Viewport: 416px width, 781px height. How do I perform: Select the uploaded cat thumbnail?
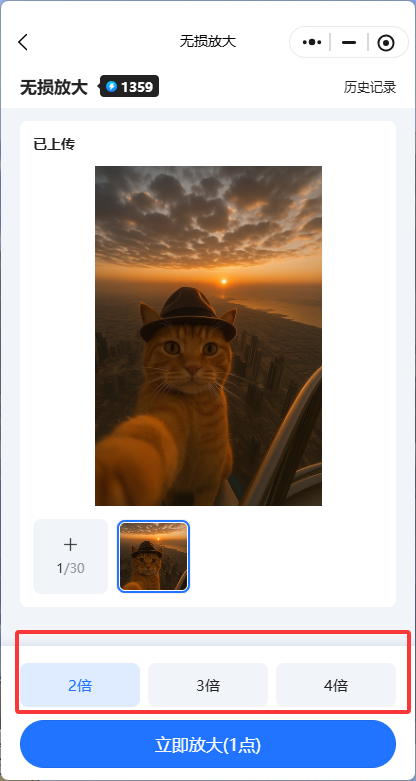coord(153,556)
